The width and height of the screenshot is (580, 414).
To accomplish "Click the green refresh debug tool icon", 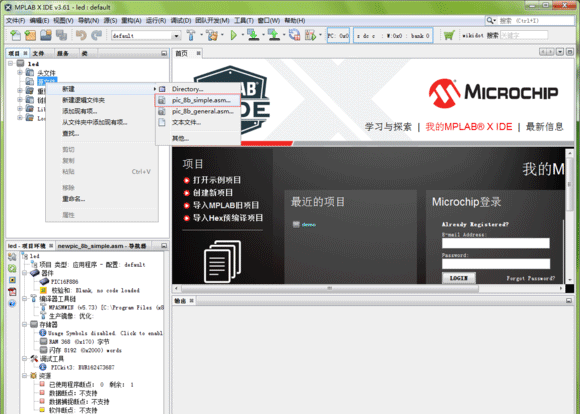I will pyautogui.click(x=12, y=268).
